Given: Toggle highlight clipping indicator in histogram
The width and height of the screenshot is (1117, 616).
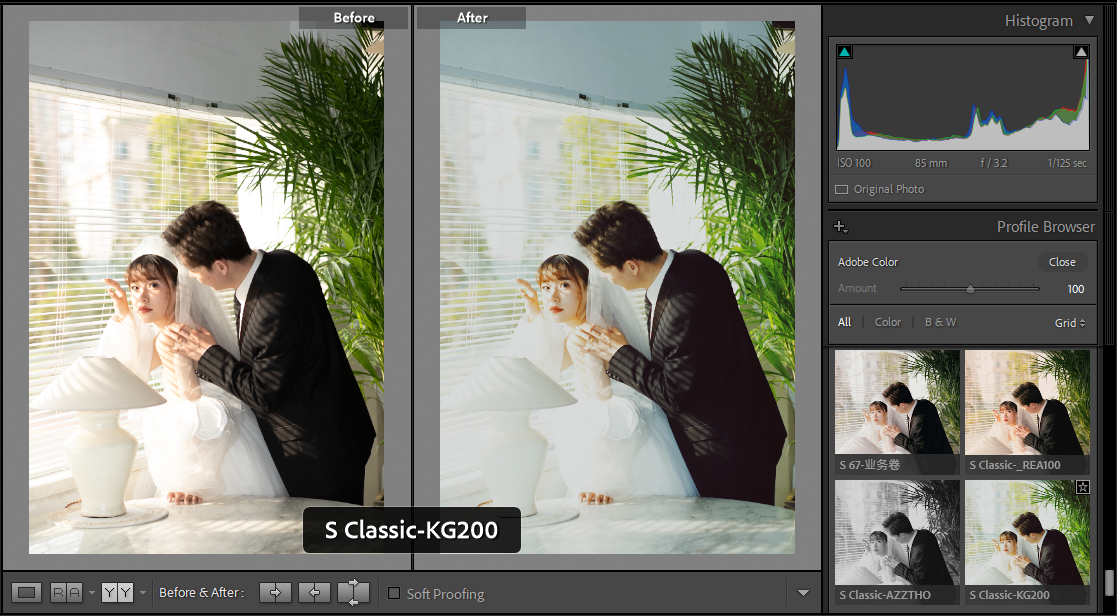Looking at the screenshot, I should coord(1081,52).
